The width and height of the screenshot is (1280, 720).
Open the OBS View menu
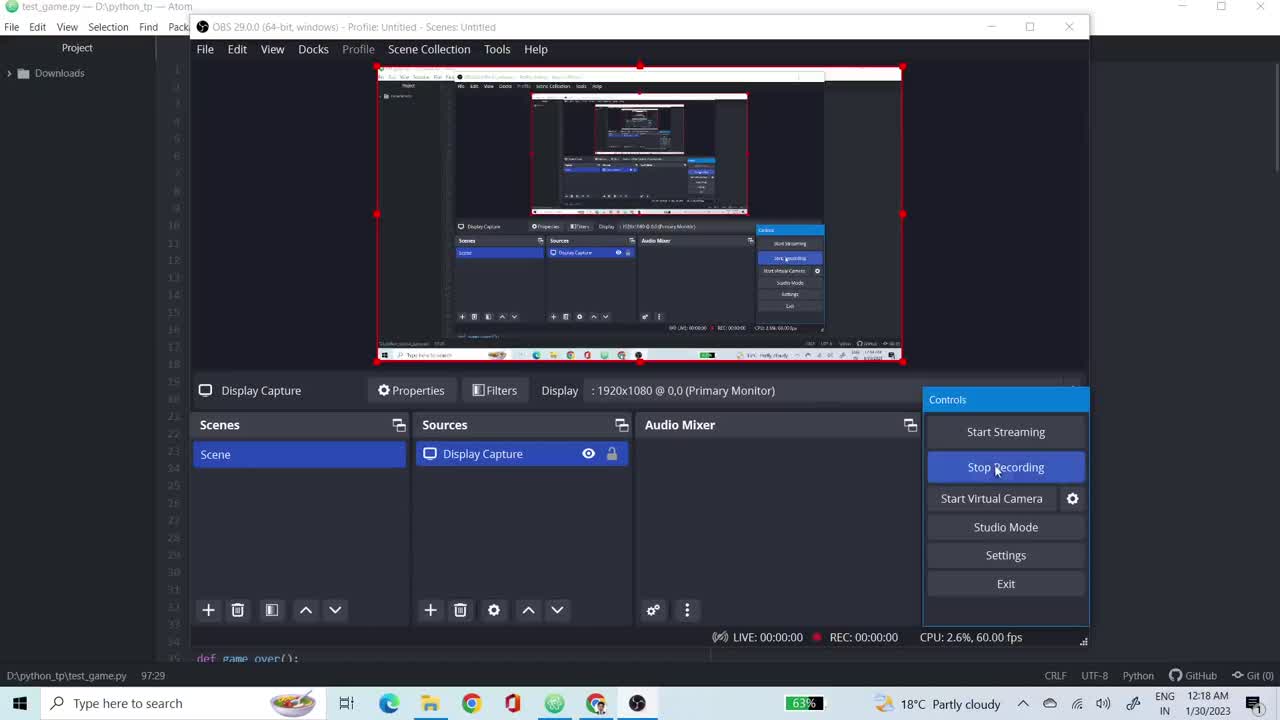pos(272,49)
